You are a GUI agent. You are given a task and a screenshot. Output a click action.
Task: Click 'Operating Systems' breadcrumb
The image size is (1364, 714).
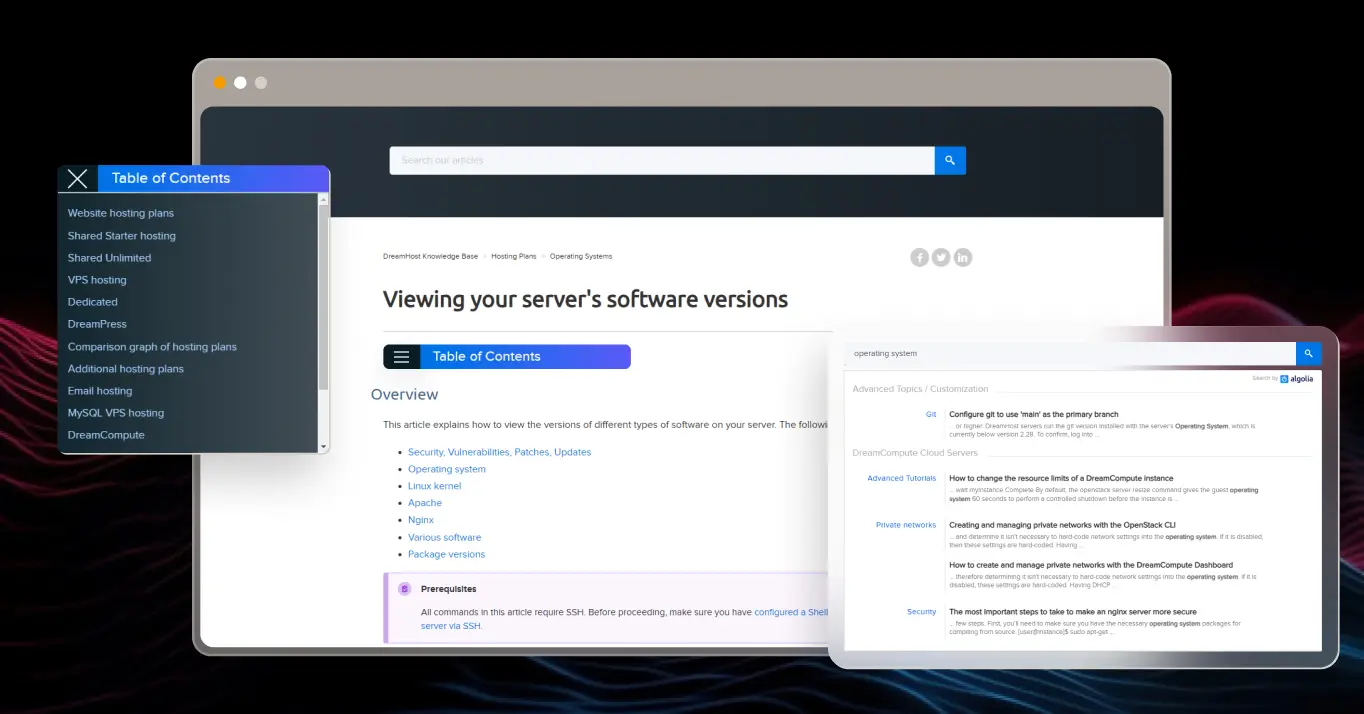click(x=581, y=256)
